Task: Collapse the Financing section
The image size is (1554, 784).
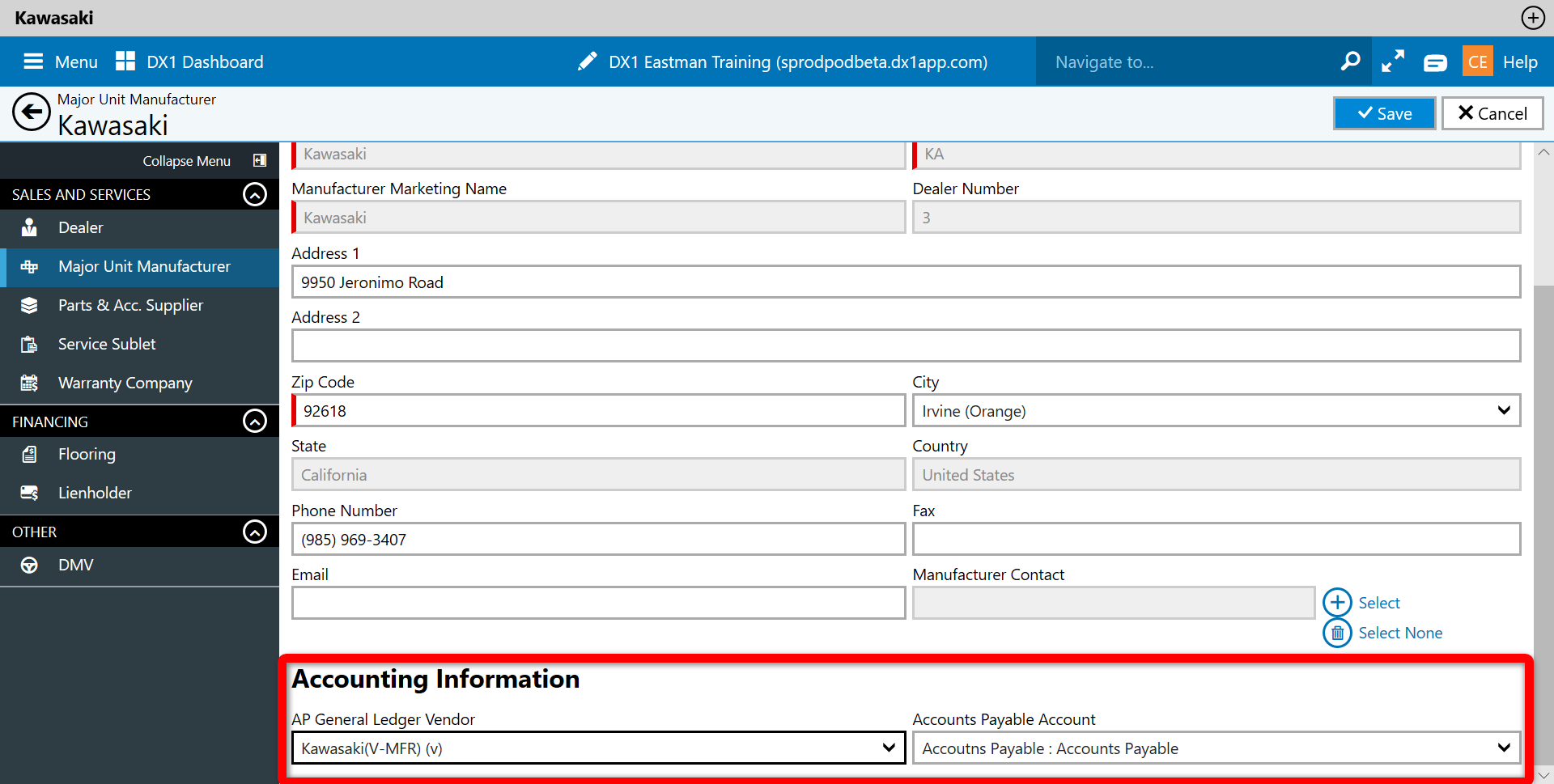Action: pyautogui.click(x=255, y=422)
